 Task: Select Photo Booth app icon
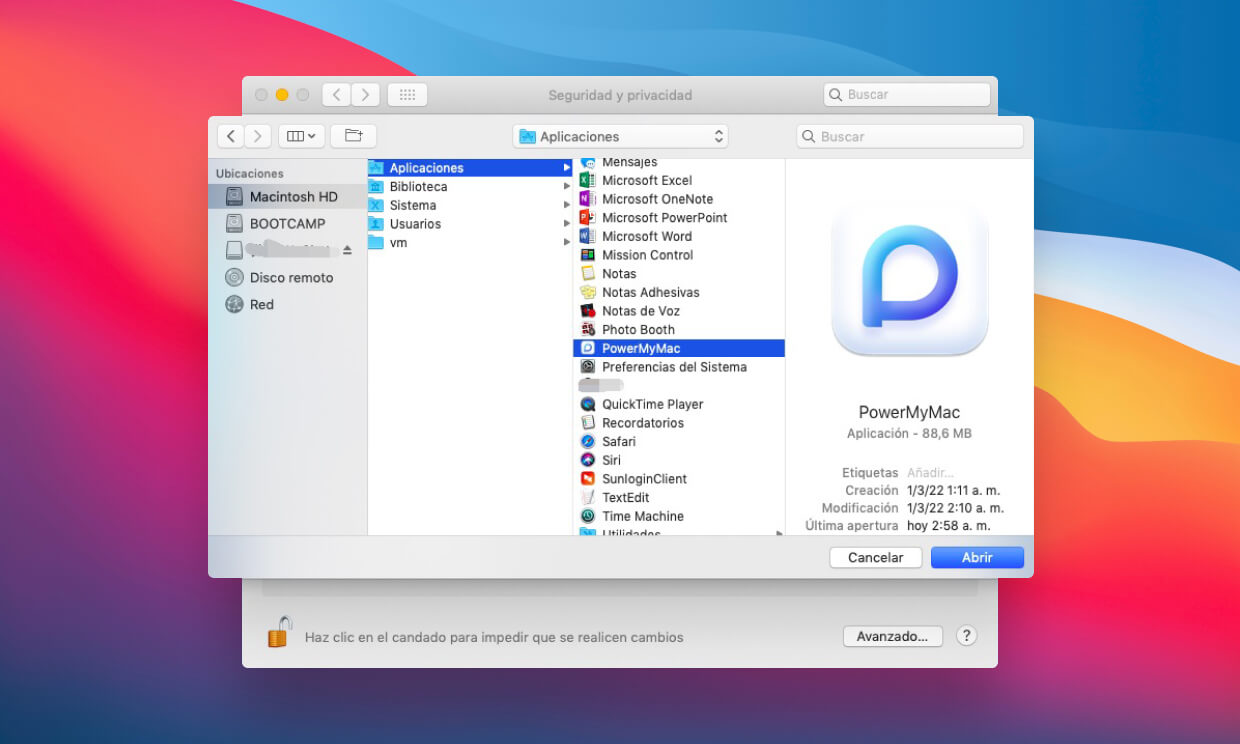588,329
